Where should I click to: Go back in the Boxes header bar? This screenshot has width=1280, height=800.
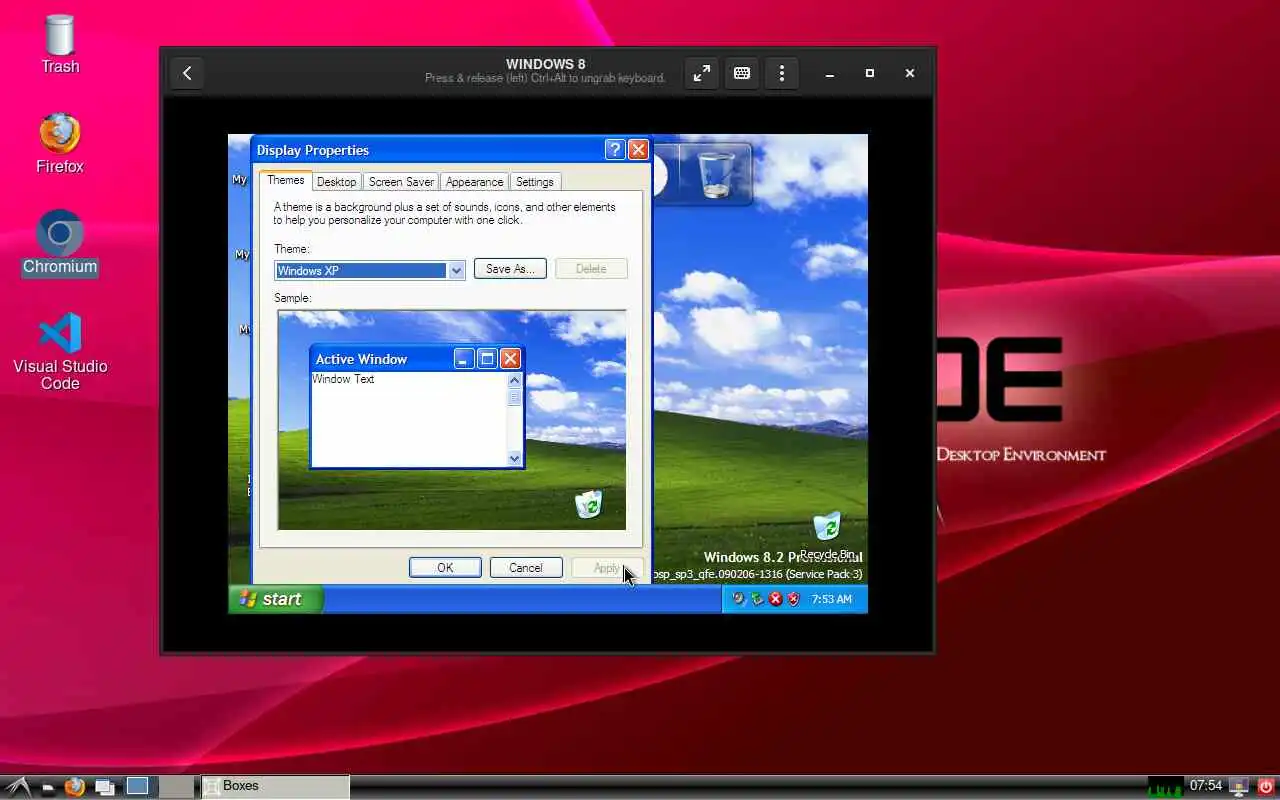click(187, 73)
